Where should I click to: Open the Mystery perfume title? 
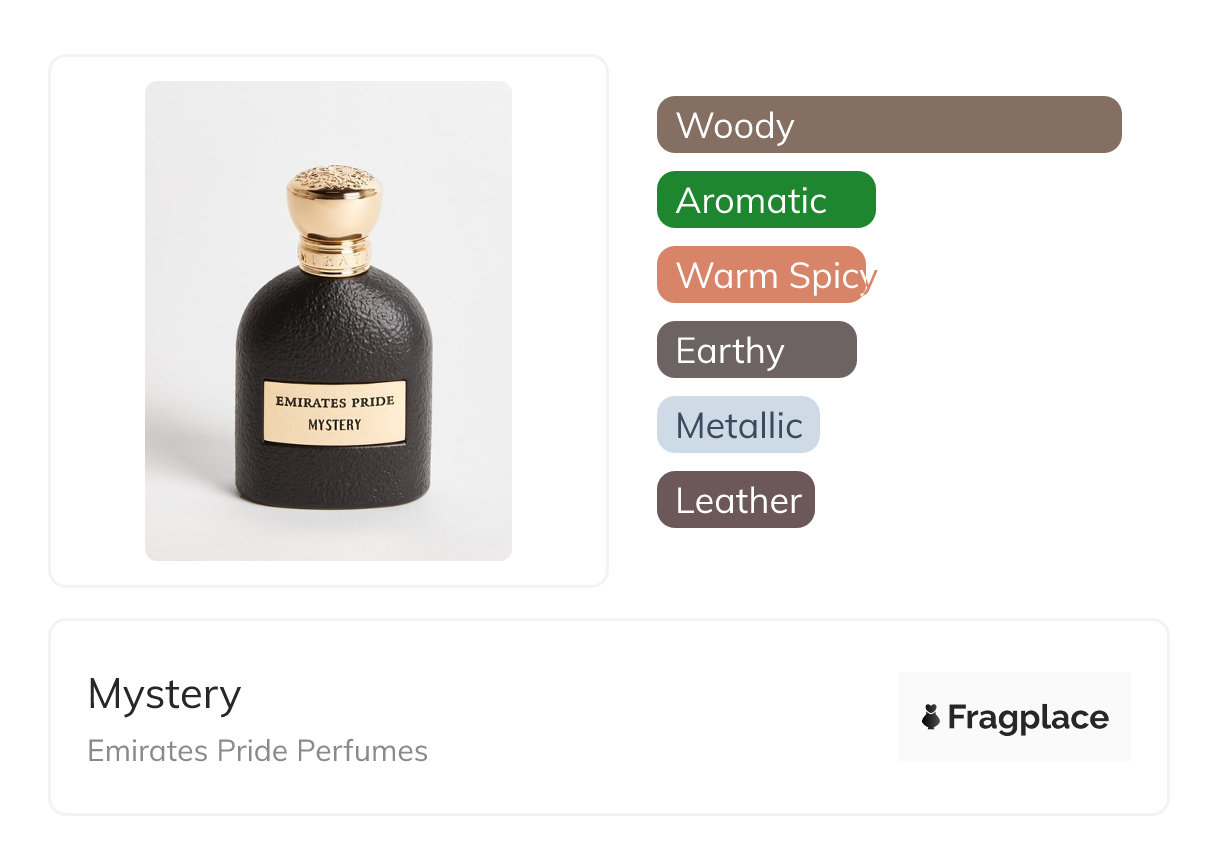click(x=164, y=694)
